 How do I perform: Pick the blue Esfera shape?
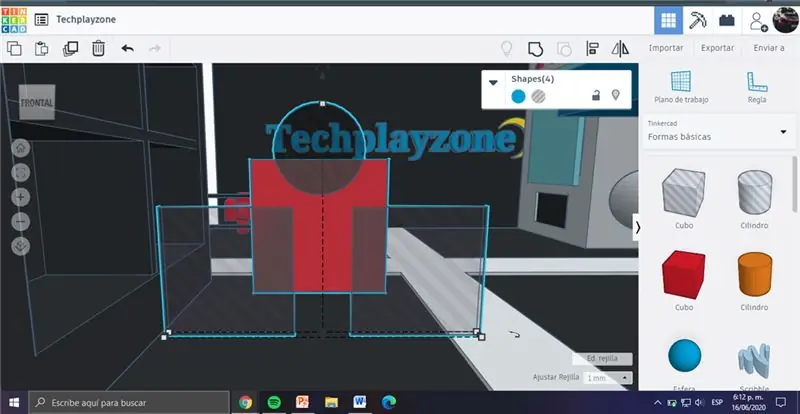[684, 356]
